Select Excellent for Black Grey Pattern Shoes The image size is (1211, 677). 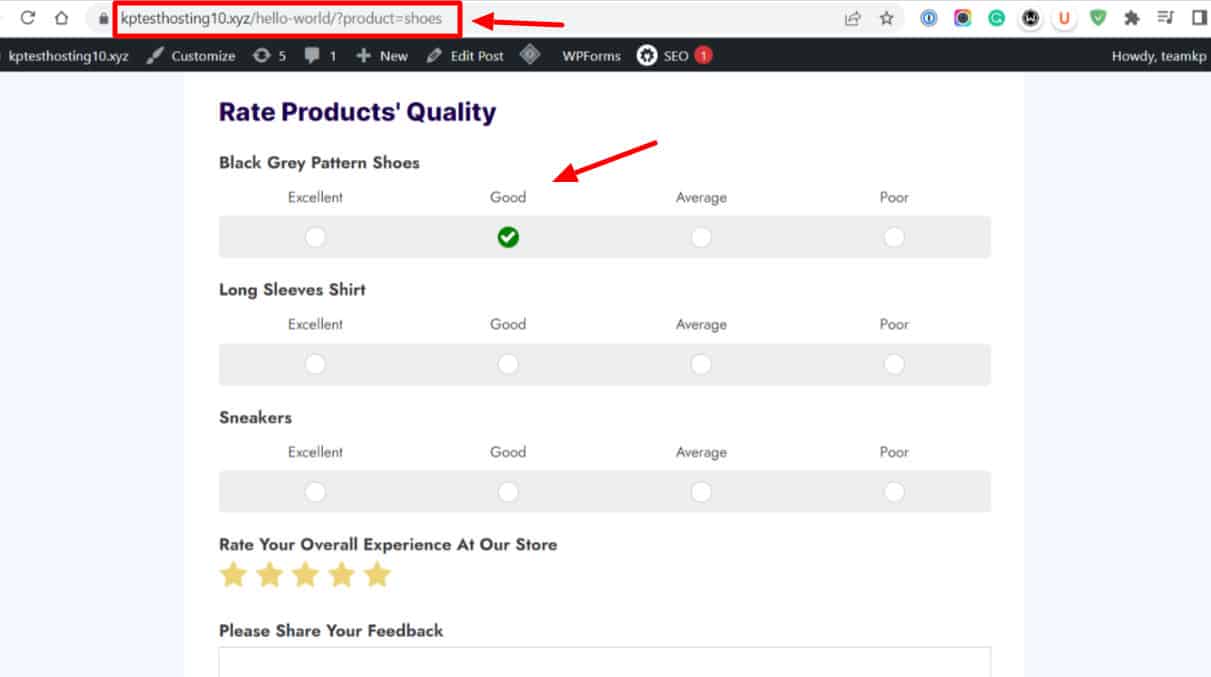click(315, 237)
